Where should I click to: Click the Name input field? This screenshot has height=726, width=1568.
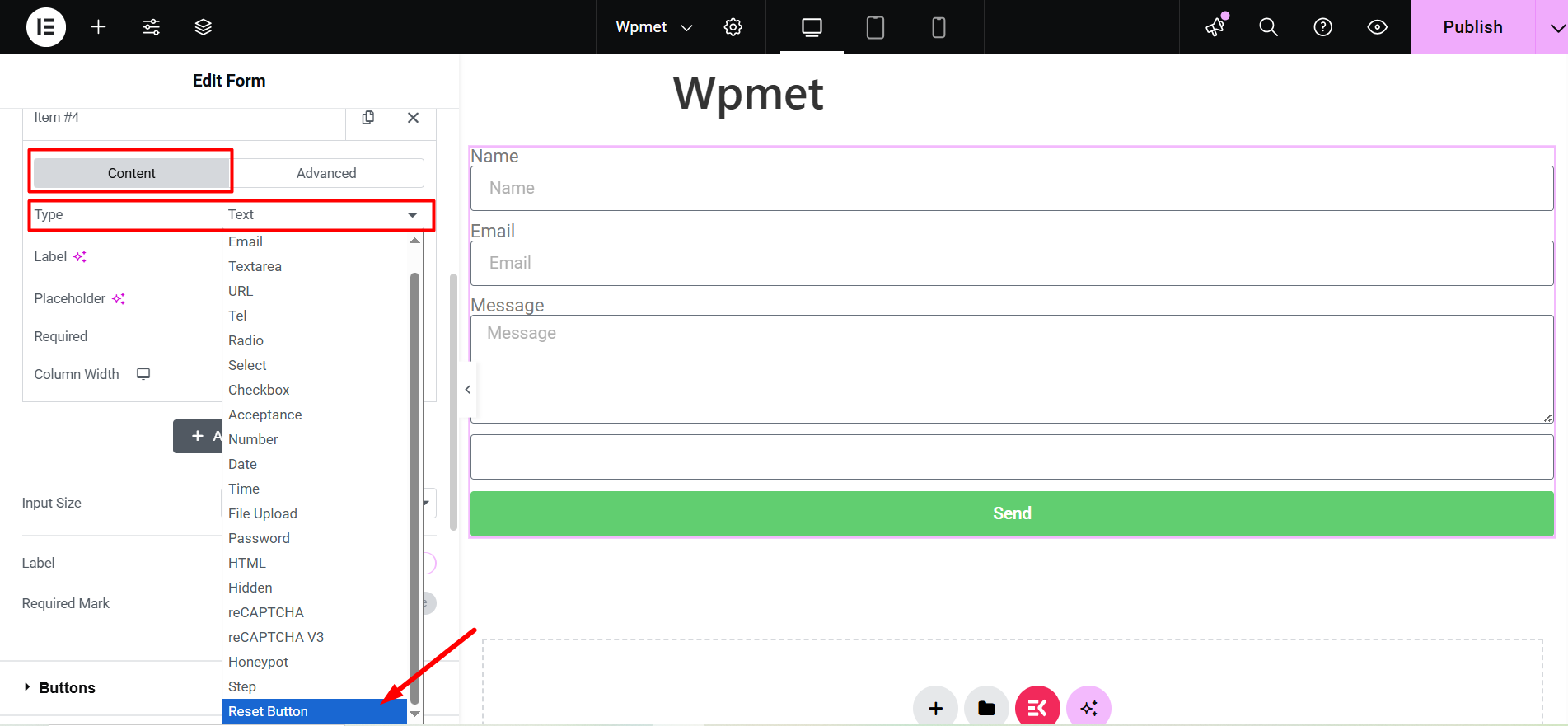pyautogui.click(x=1012, y=188)
